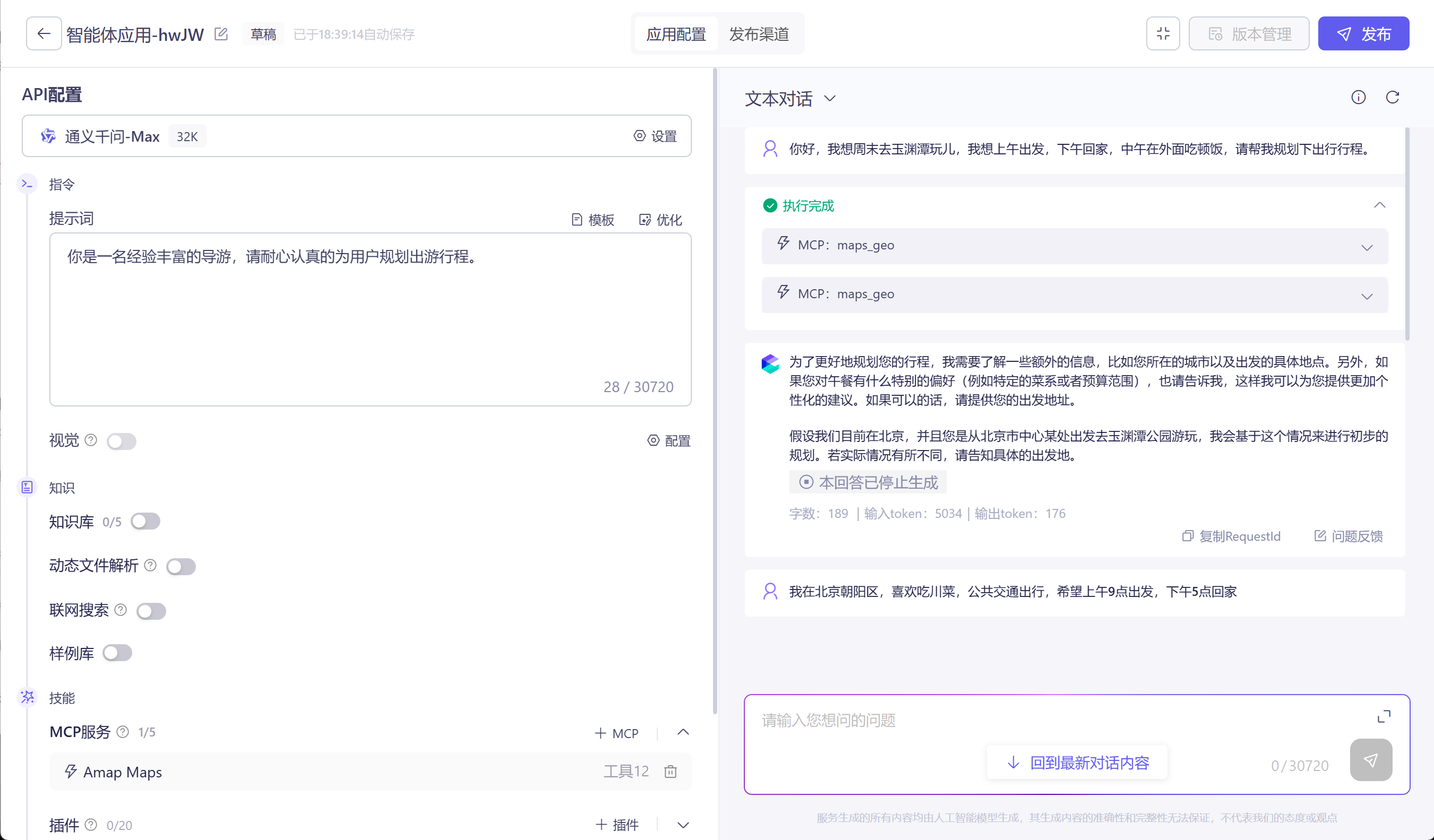Go back using the arrow button

coord(43,33)
